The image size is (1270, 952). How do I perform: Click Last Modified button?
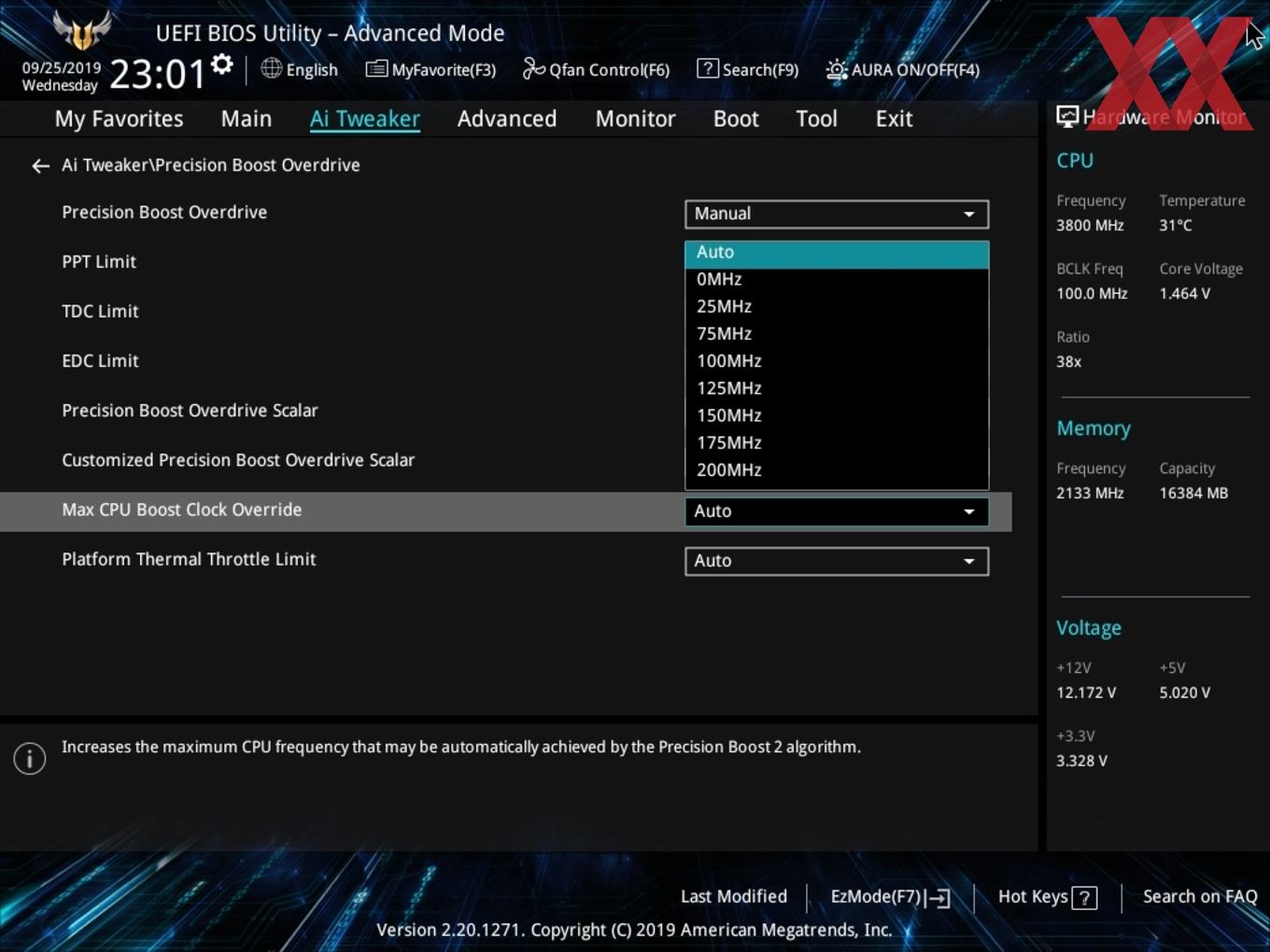pos(734,896)
